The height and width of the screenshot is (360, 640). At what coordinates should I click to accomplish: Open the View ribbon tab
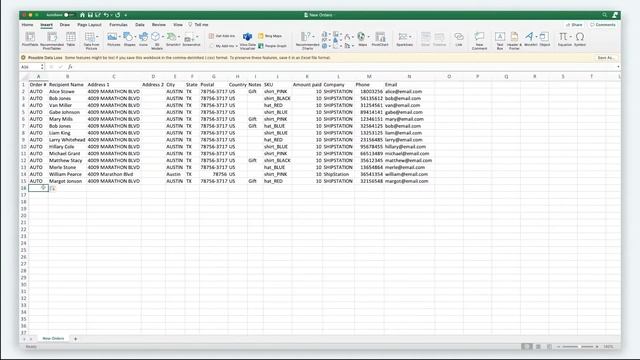178,25
